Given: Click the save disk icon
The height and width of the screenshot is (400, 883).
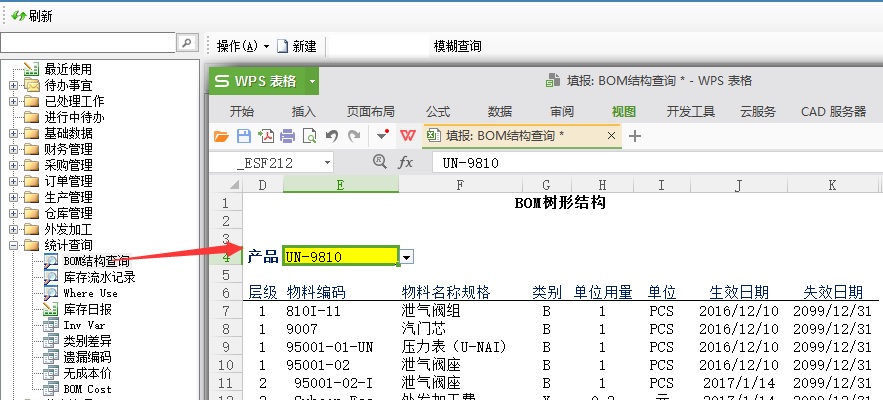Looking at the screenshot, I should (x=243, y=136).
